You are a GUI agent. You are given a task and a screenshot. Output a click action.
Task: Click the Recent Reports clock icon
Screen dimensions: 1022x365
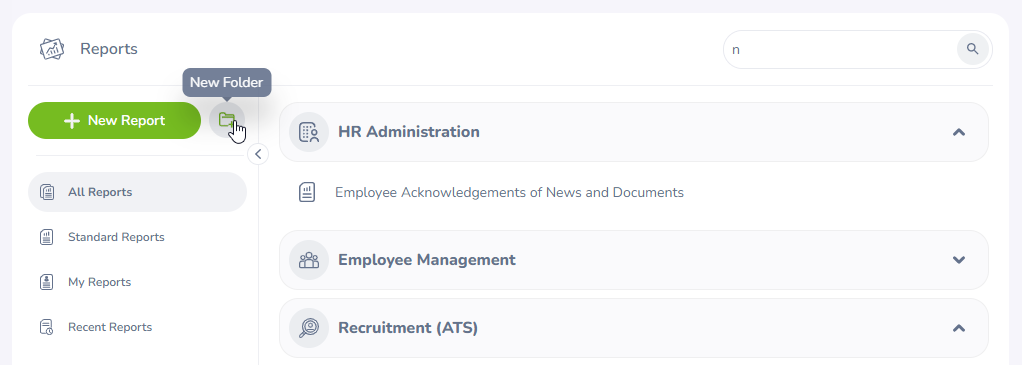point(46,327)
